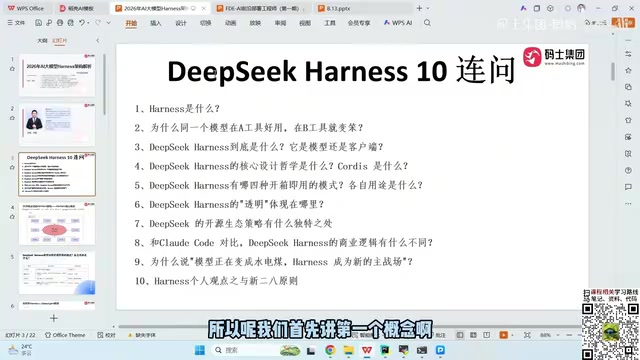Screen dimensions: 640x360
Task: Select slide 5 thumbnail with table
Action: coord(57,273)
